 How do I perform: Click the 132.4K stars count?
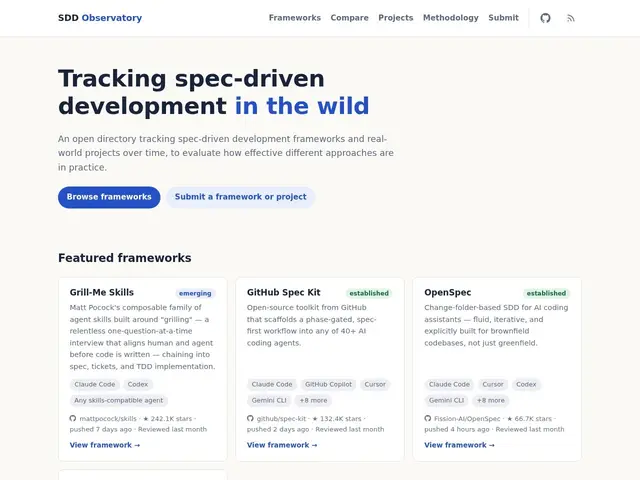click(337, 419)
